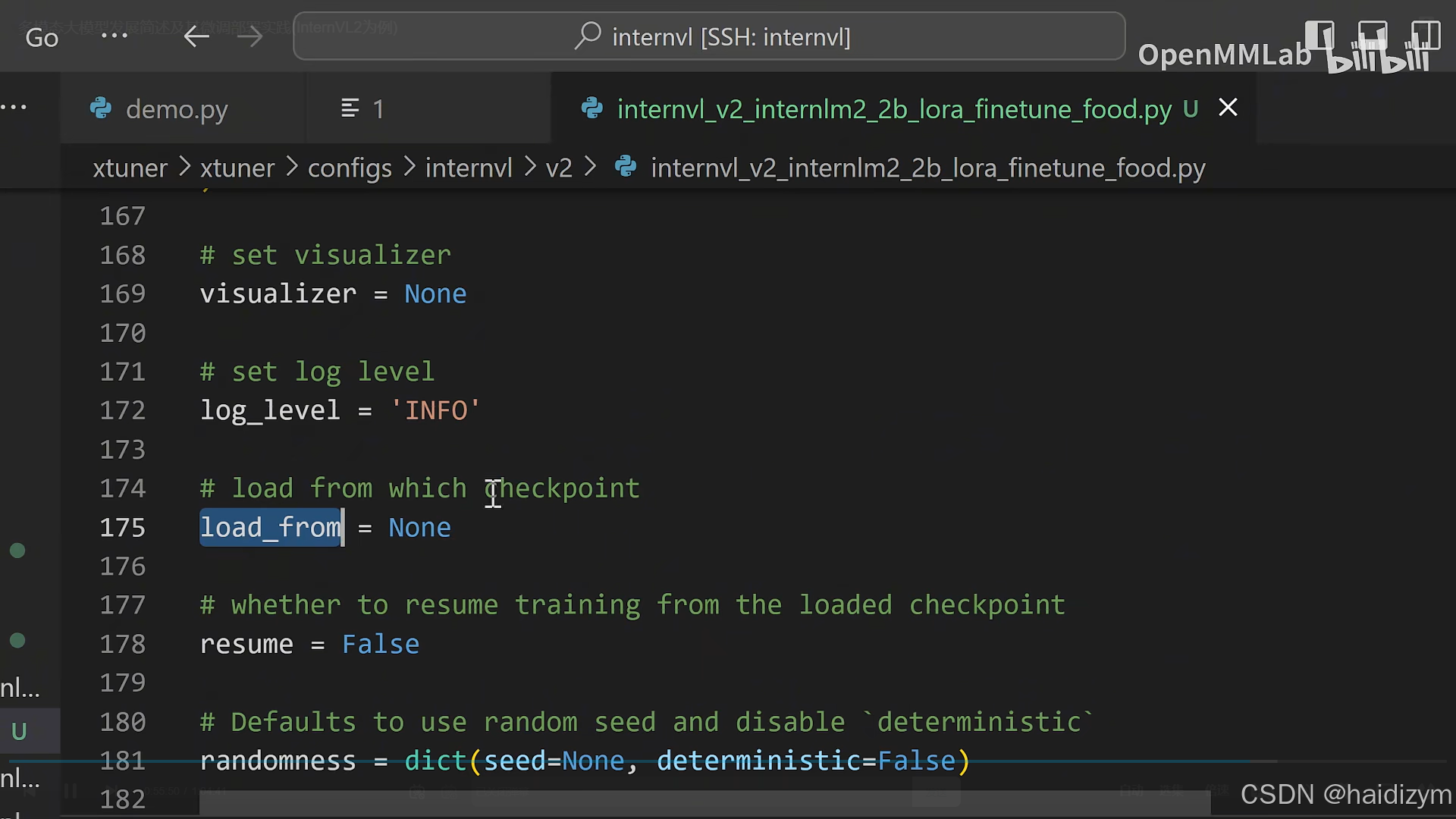Image resolution: width=1456 pixels, height=819 pixels.
Task: Close the internvl_v2 finetune_food.py tab
Action: pyautogui.click(x=1228, y=108)
